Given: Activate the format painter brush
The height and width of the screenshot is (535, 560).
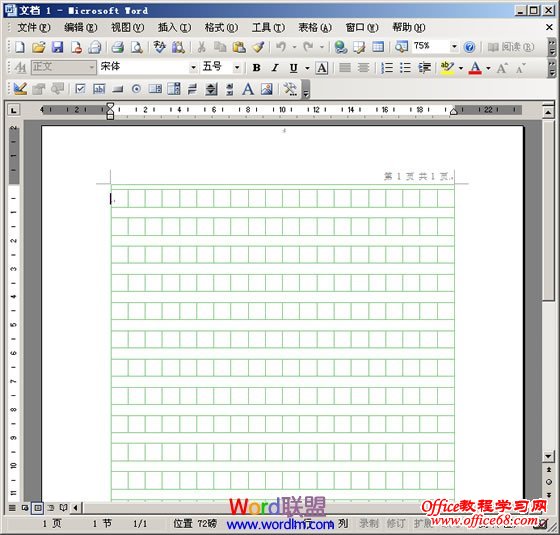Looking at the screenshot, I should pos(258,47).
